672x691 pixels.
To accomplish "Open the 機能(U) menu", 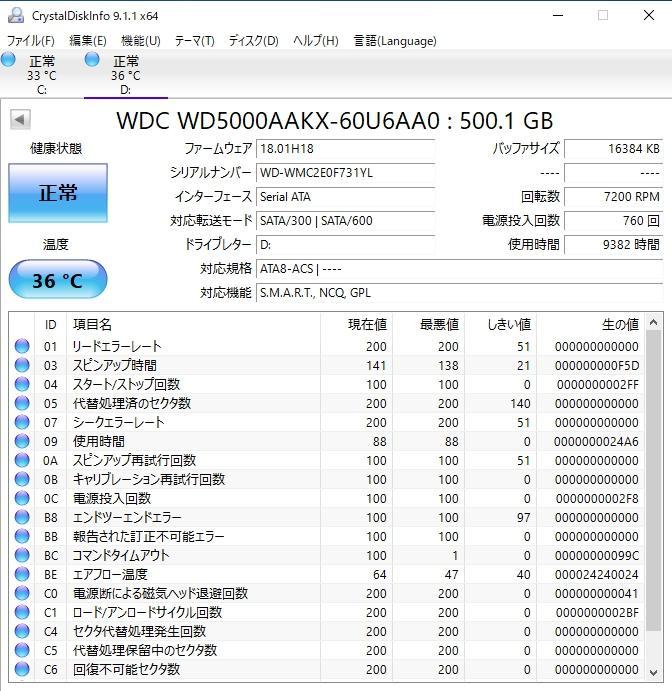I will click(x=141, y=41).
